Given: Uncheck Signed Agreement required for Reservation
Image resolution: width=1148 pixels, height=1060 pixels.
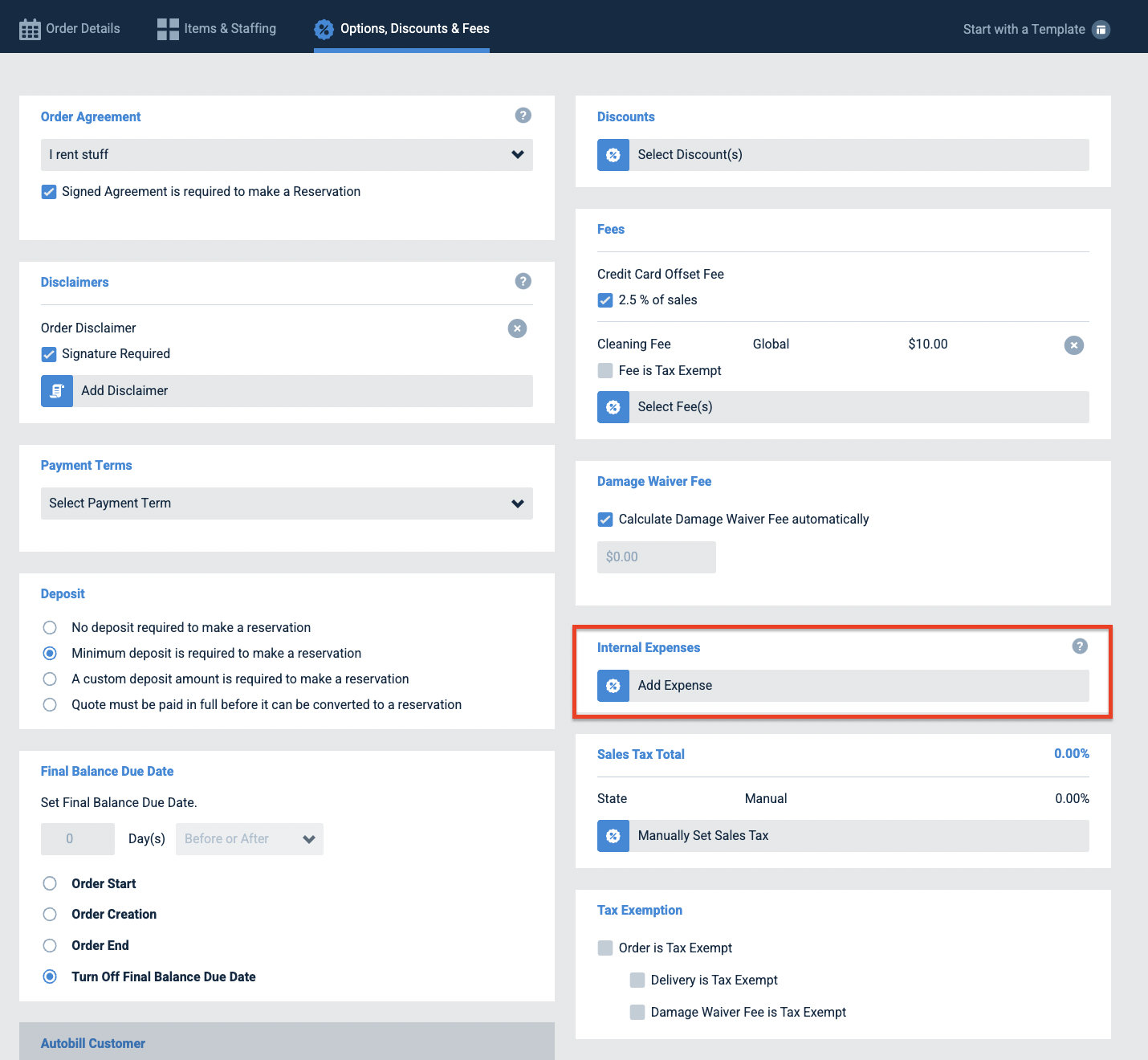Looking at the screenshot, I should pyautogui.click(x=49, y=192).
